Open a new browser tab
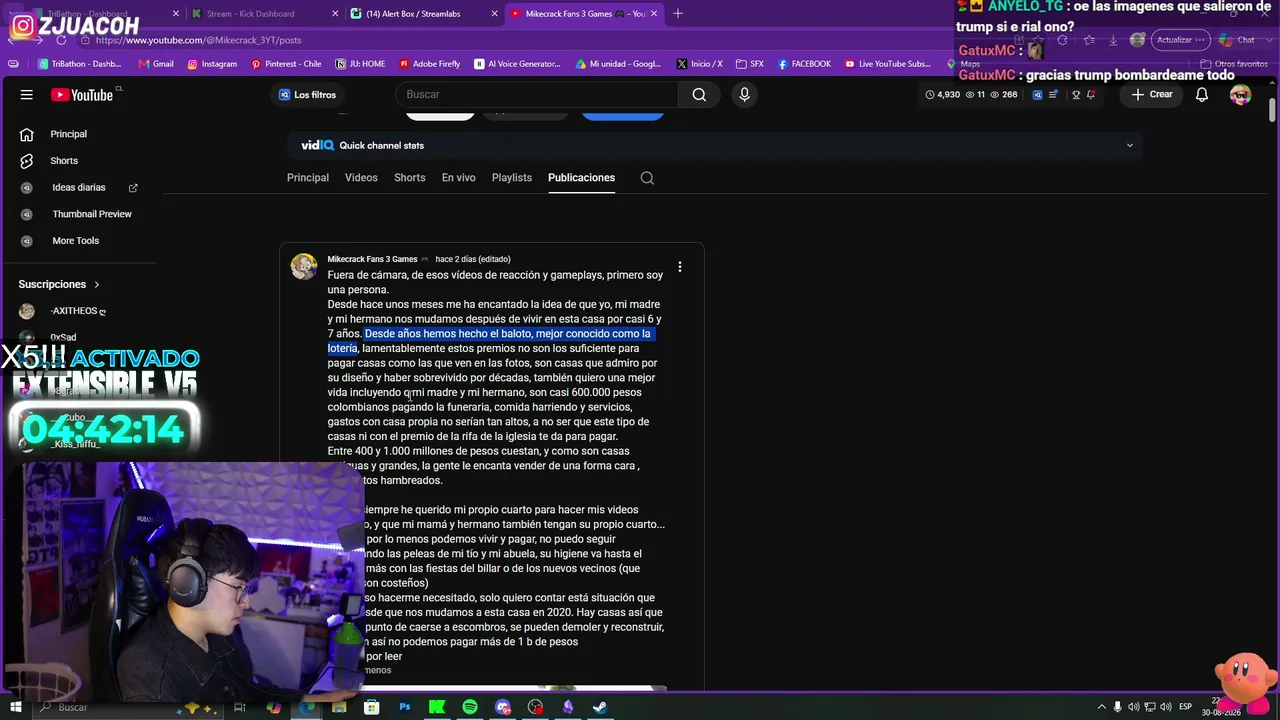Screen dimensions: 1280x720 click(x=678, y=14)
